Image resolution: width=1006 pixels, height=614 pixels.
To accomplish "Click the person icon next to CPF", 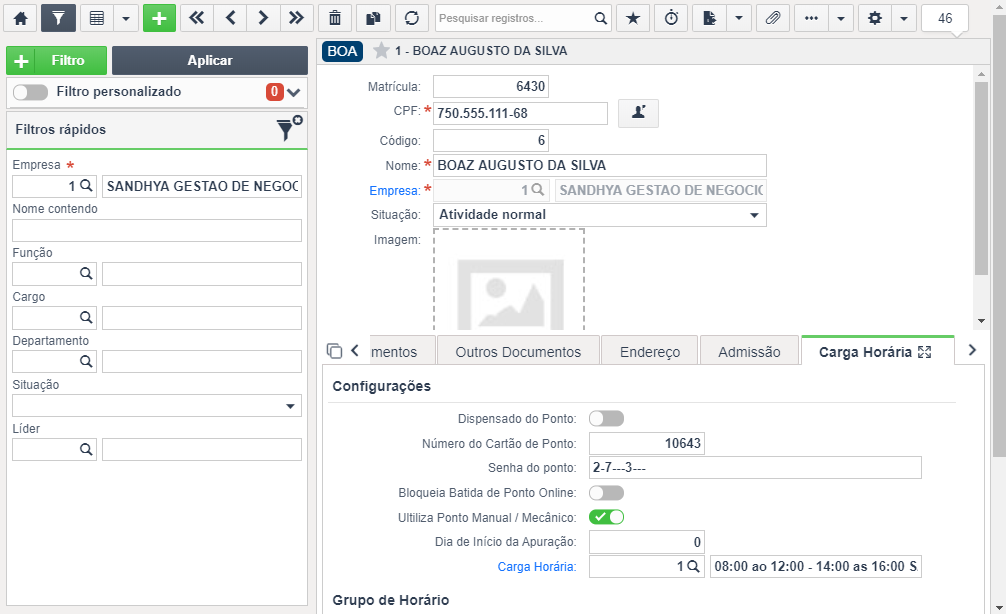I will pyautogui.click(x=638, y=113).
